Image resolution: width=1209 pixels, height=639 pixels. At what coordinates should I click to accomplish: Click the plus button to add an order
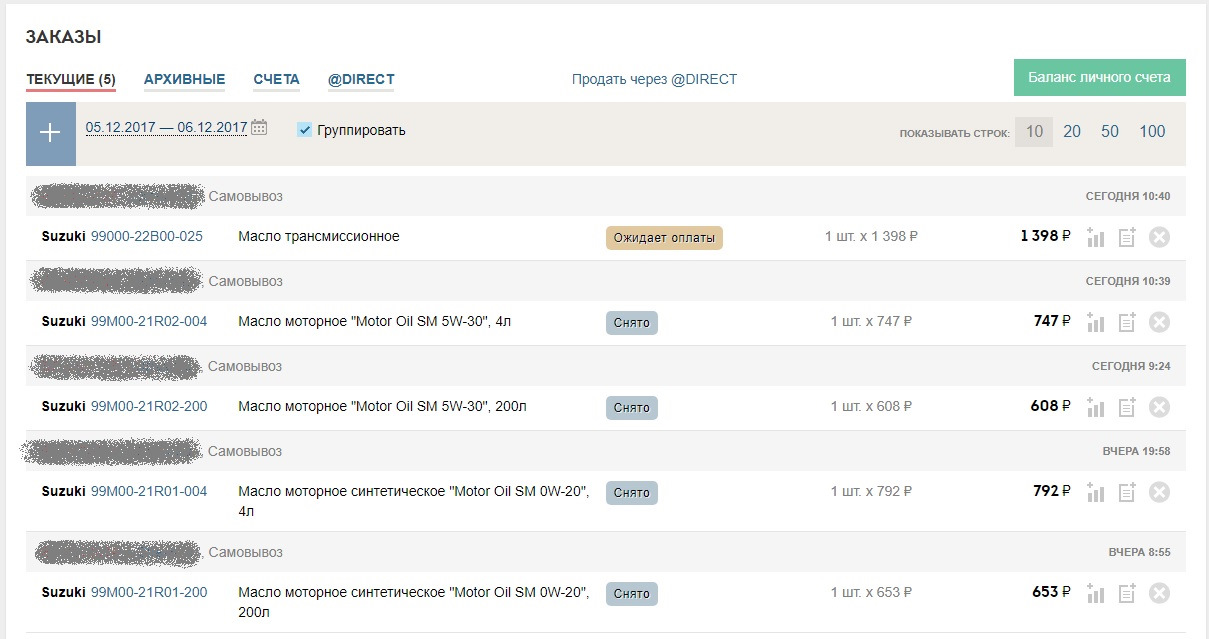pyautogui.click(x=50, y=133)
